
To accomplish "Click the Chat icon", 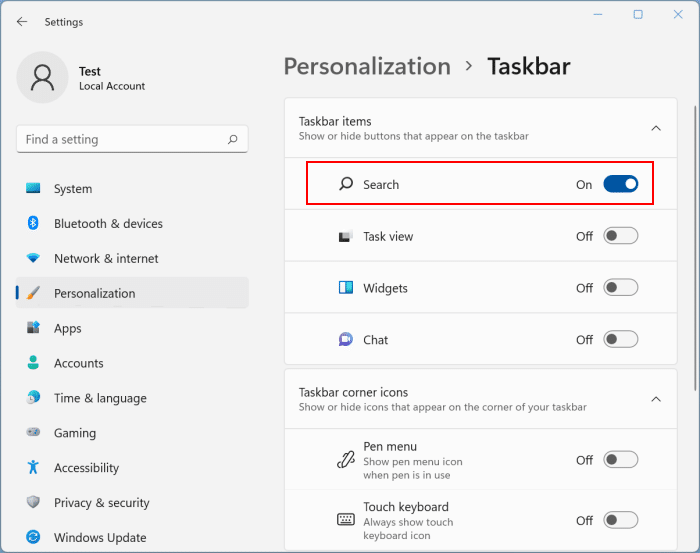I will pos(346,340).
